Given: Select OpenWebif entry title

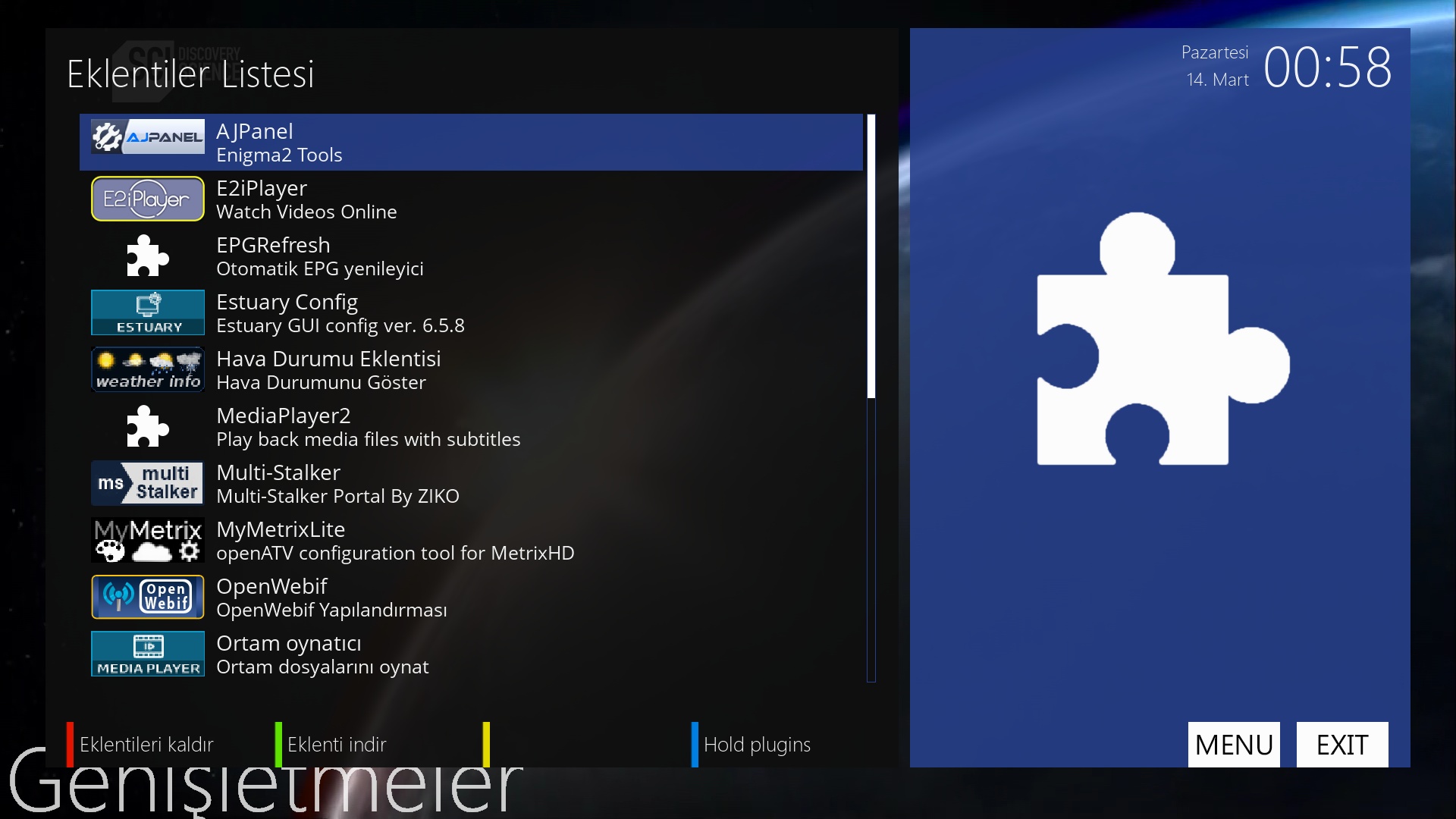Looking at the screenshot, I should pyautogui.click(x=271, y=586).
